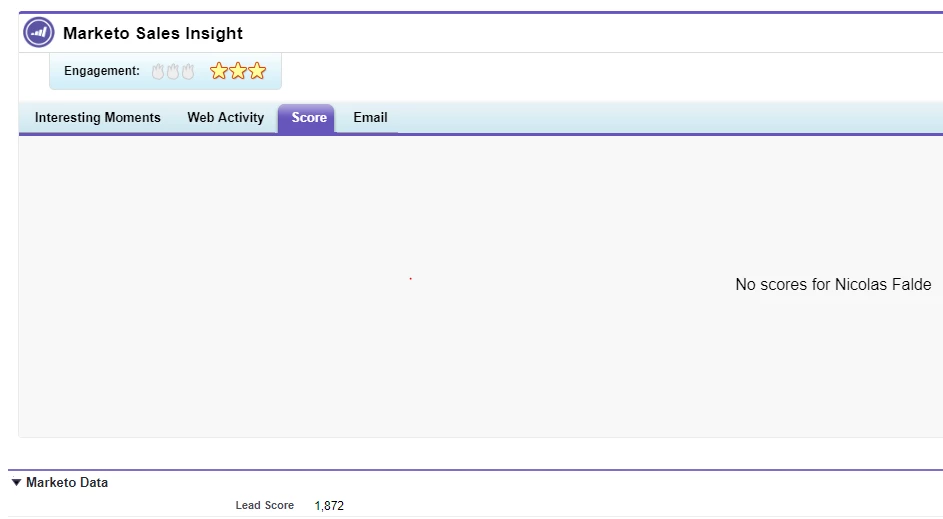Open the Interesting Moments tab
Screen dimensions: 943x519
pyautogui.click(x=97, y=118)
